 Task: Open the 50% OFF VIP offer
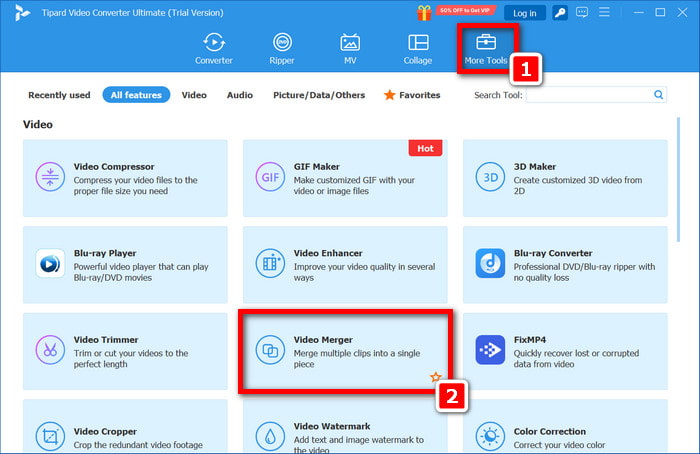[465, 10]
